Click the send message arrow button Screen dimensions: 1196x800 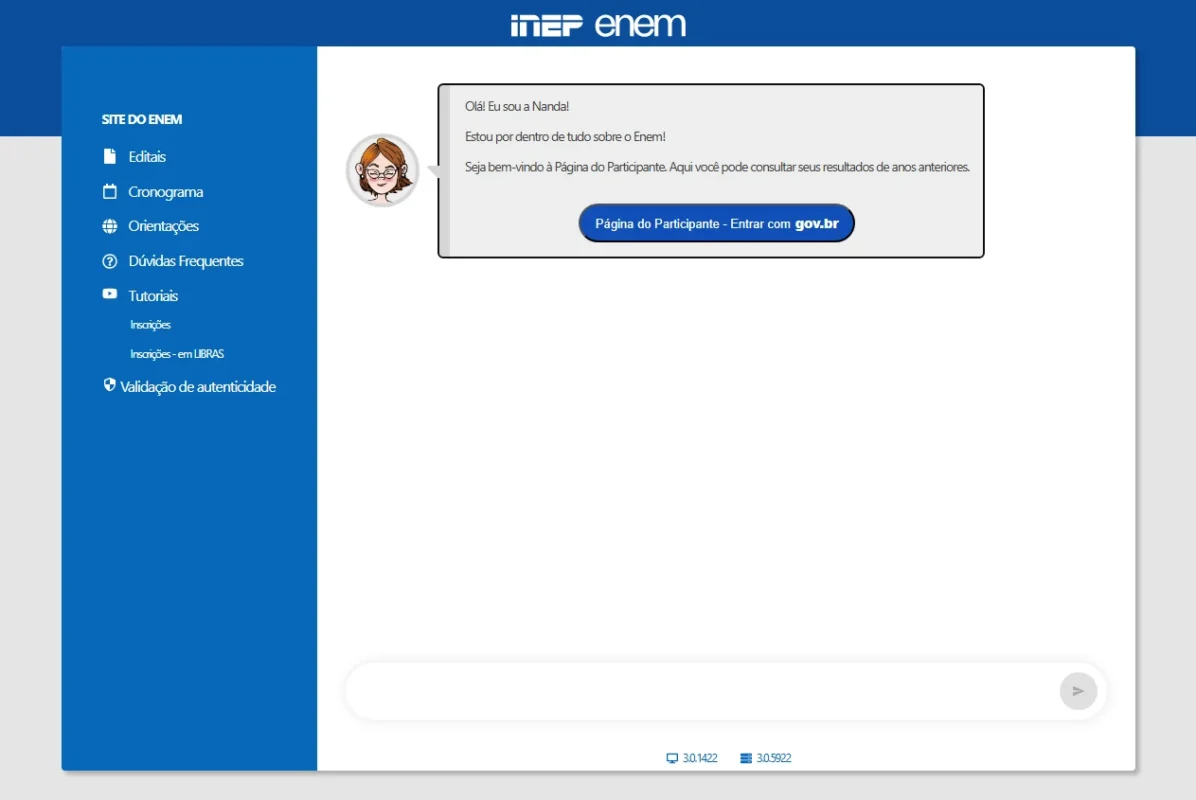click(x=1078, y=691)
